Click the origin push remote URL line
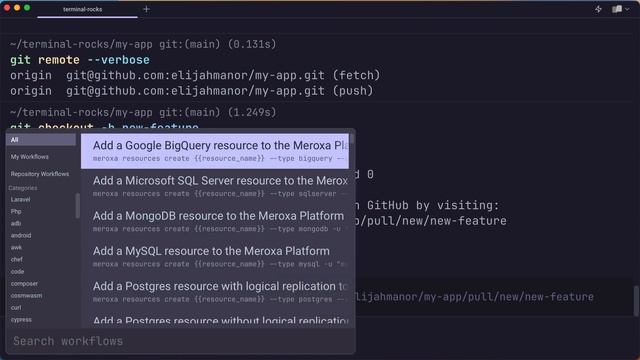The width and height of the screenshot is (640, 360). click(x=191, y=91)
